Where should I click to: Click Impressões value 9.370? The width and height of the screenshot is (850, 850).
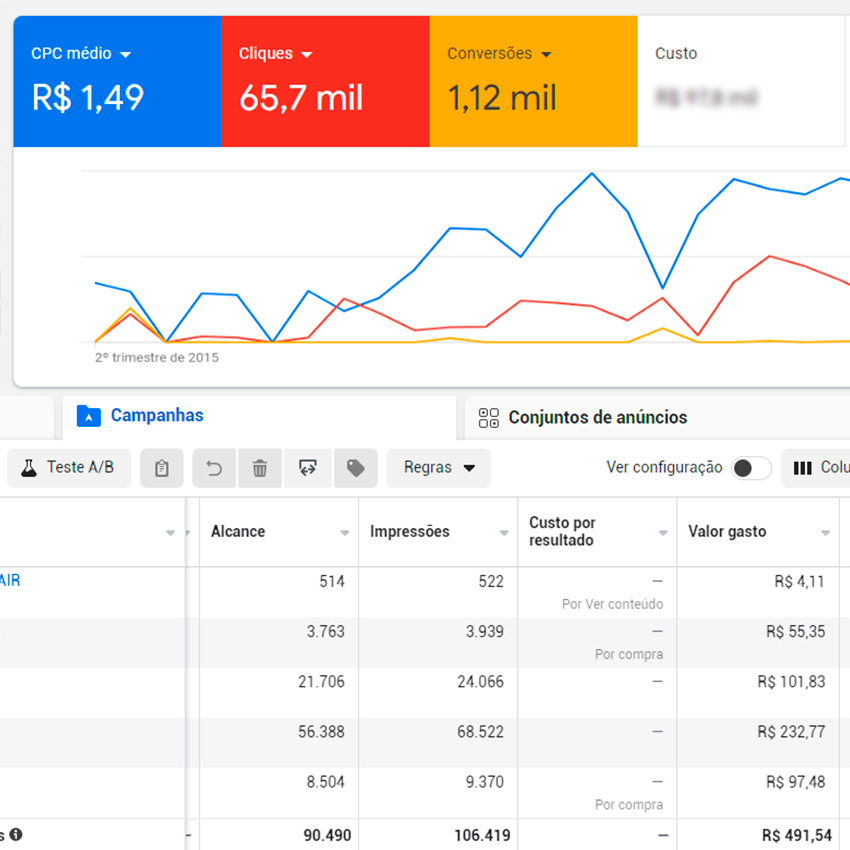[485, 782]
